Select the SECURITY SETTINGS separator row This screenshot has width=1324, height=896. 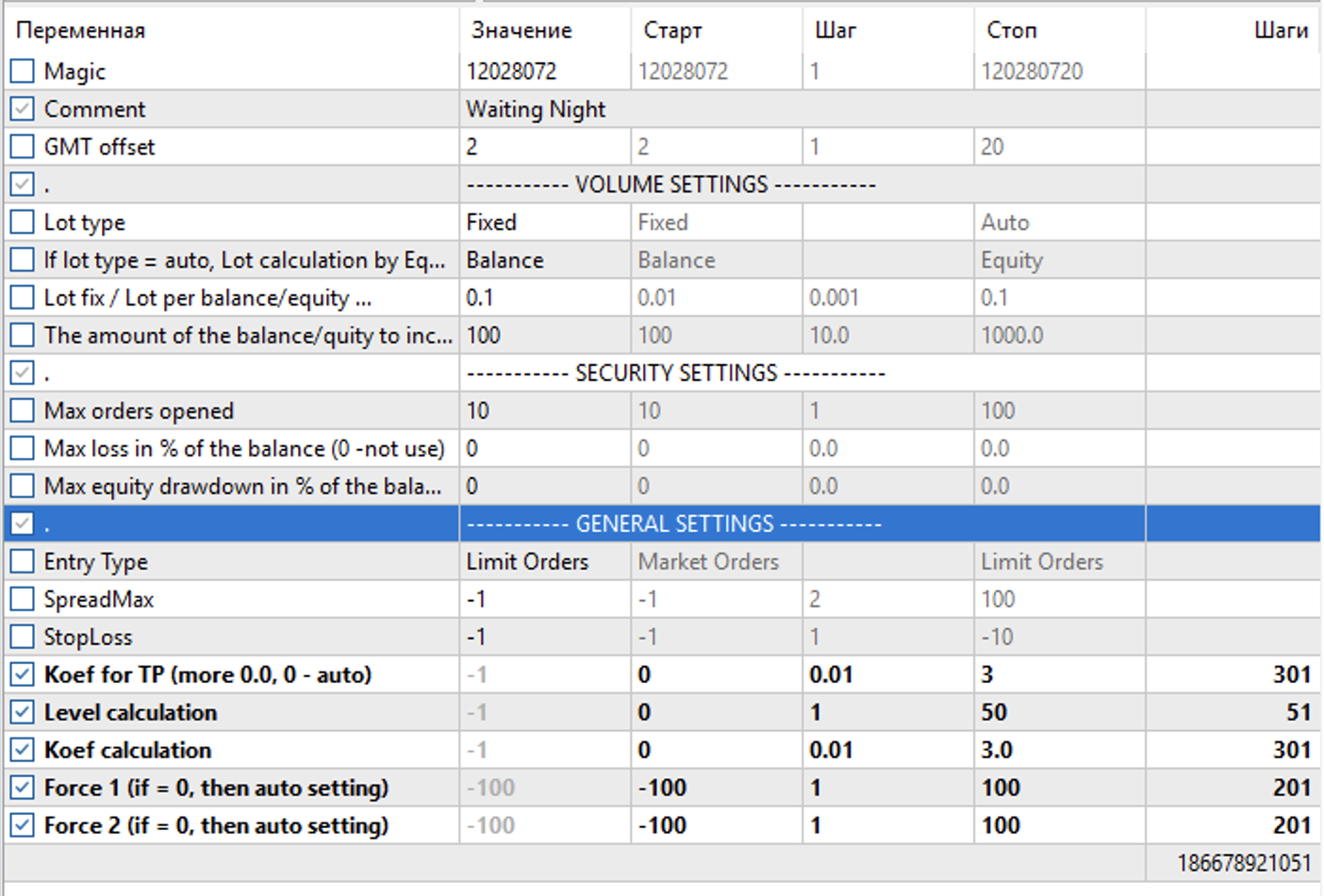coord(662,373)
